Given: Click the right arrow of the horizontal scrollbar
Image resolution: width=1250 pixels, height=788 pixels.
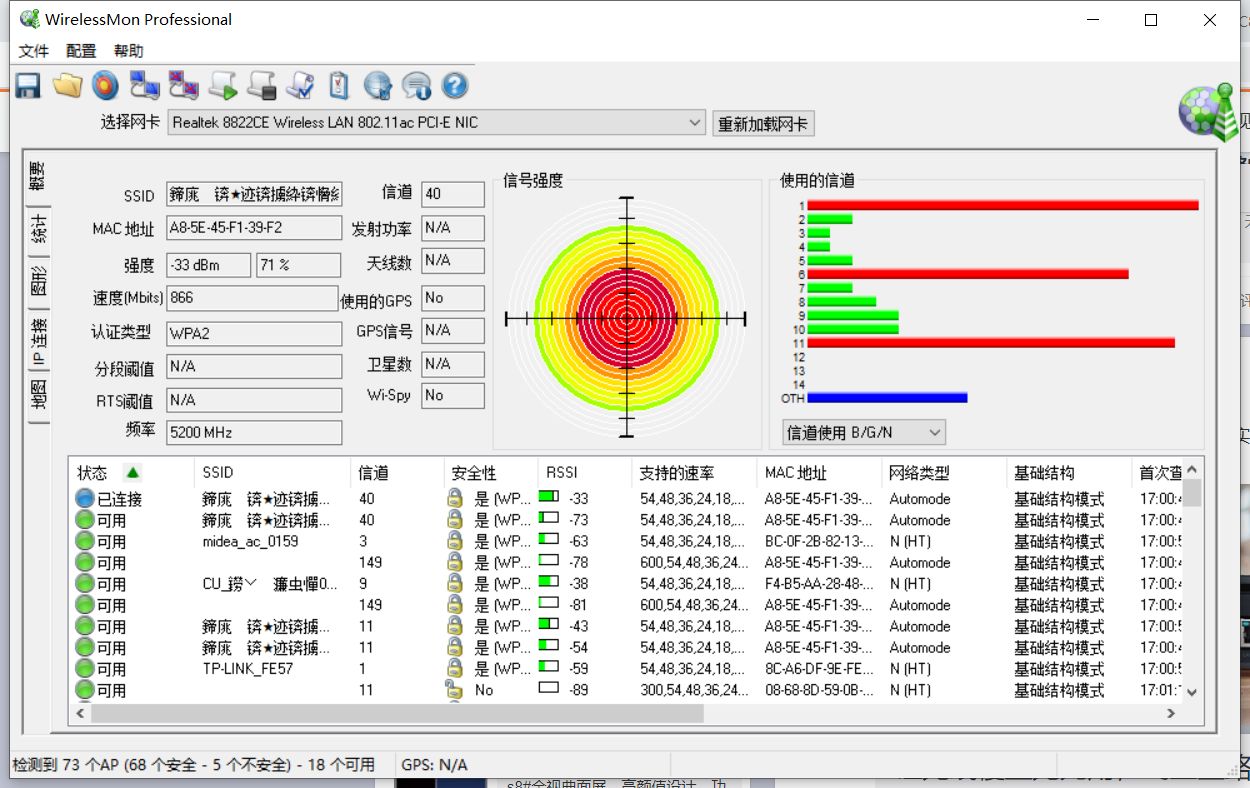Looking at the screenshot, I should 1171,714.
